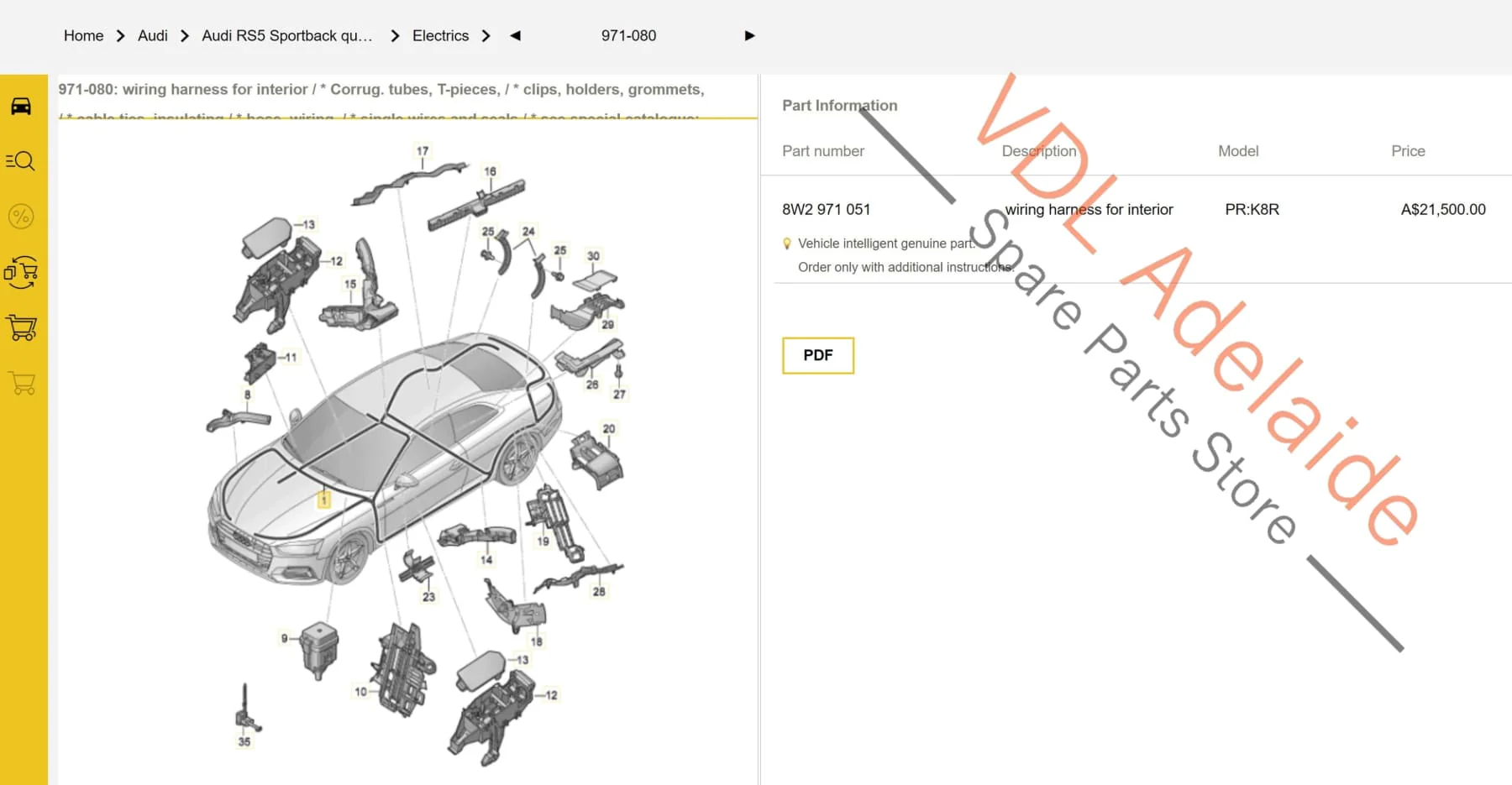Select callout 20 in the diagram
The image size is (1512, 785).
click(609, 428)
